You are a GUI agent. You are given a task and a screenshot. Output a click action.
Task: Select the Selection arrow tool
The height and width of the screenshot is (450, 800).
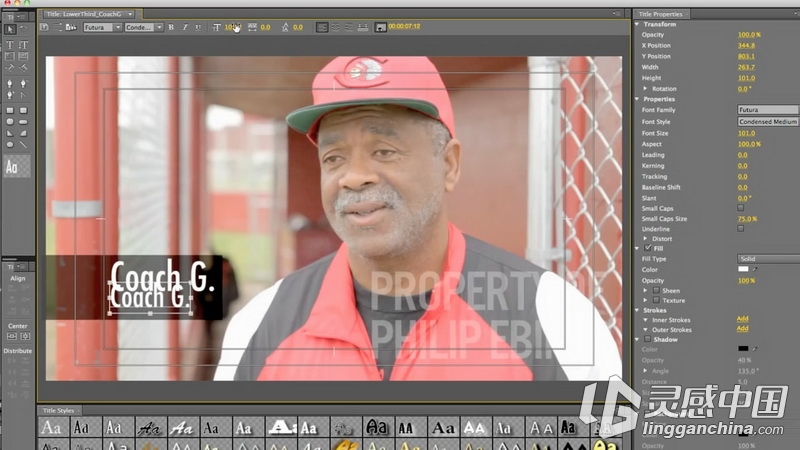coord(10,30)
